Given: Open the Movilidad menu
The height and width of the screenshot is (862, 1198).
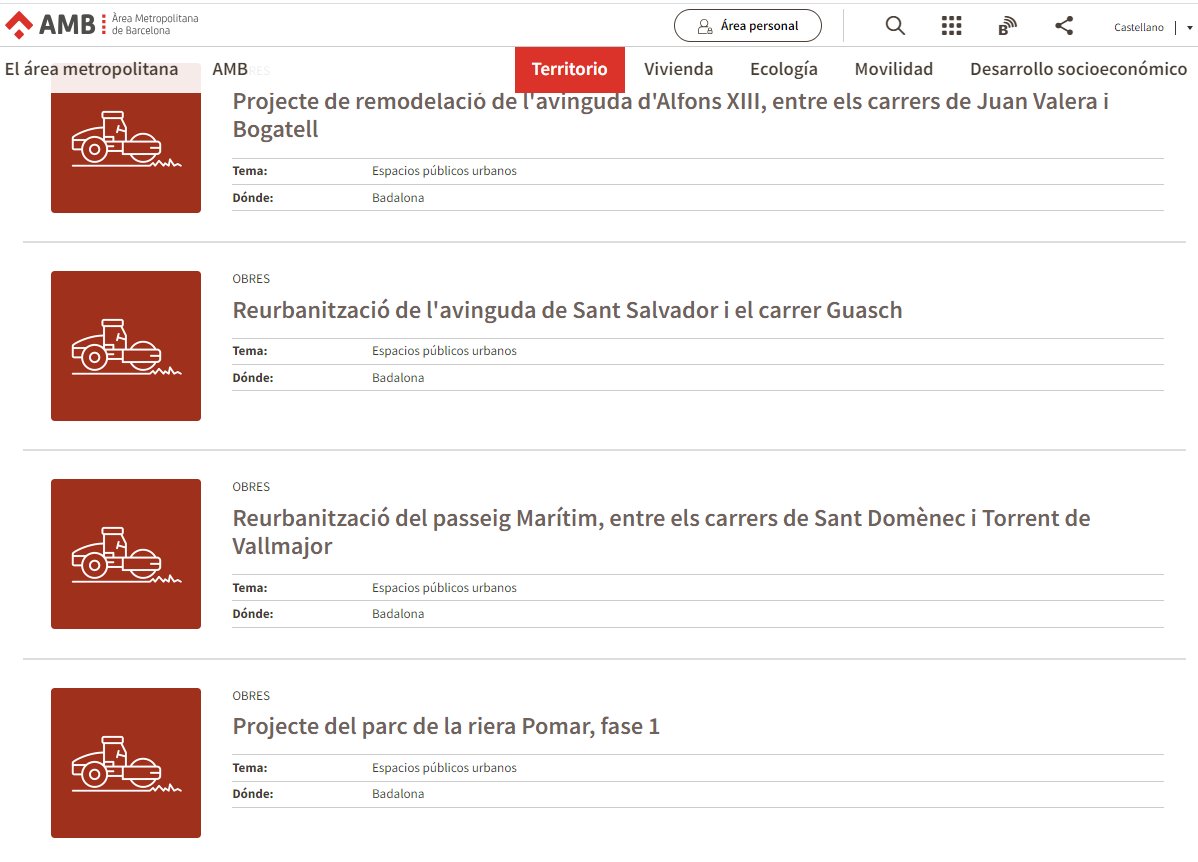Looking at the screenshot, I should pos(893,69).
